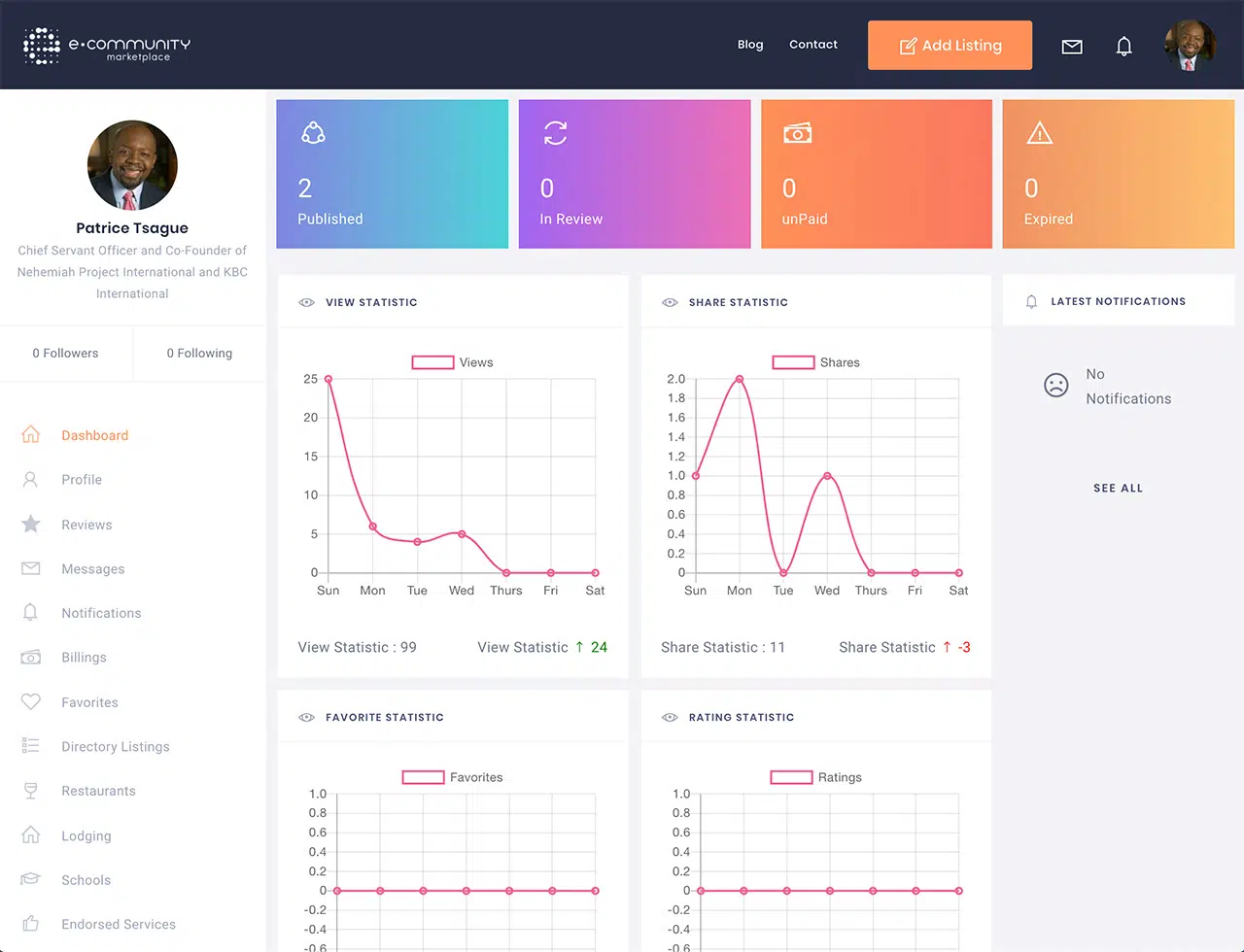The width and height of the screenshot is (1244, 952).
Task: Click the Patrice Tsague name
Action: [x=132, y=228]
